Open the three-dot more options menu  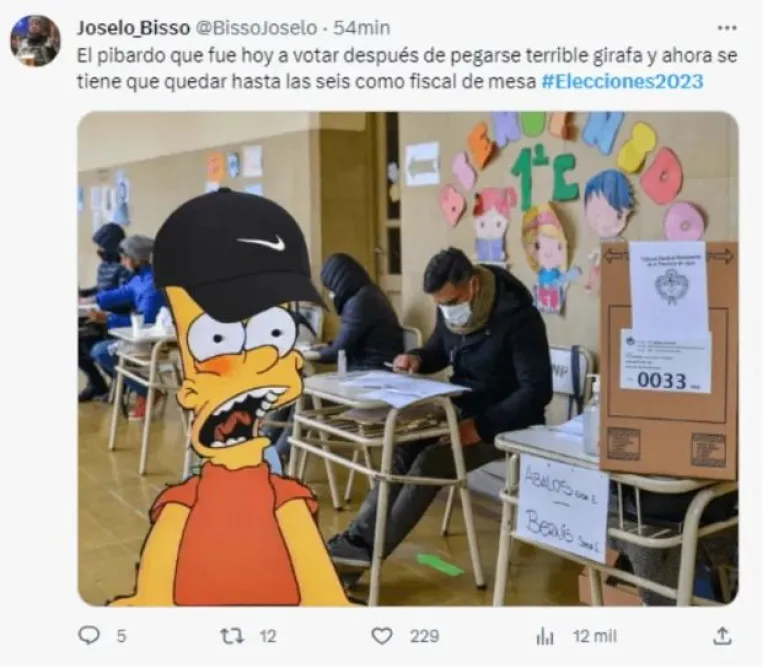click(x=727, y=28)
